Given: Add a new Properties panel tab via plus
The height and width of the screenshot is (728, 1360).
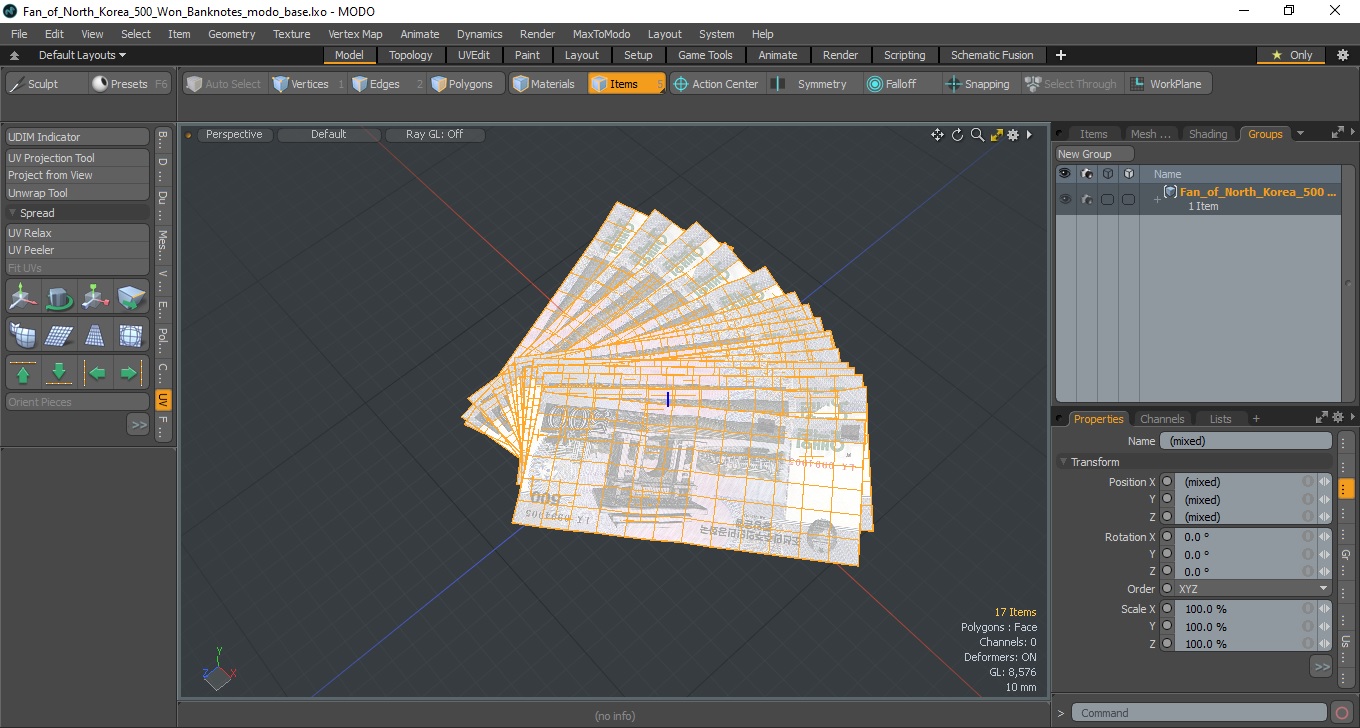Looking at the screenshot, I should [x=1256, y=419].
